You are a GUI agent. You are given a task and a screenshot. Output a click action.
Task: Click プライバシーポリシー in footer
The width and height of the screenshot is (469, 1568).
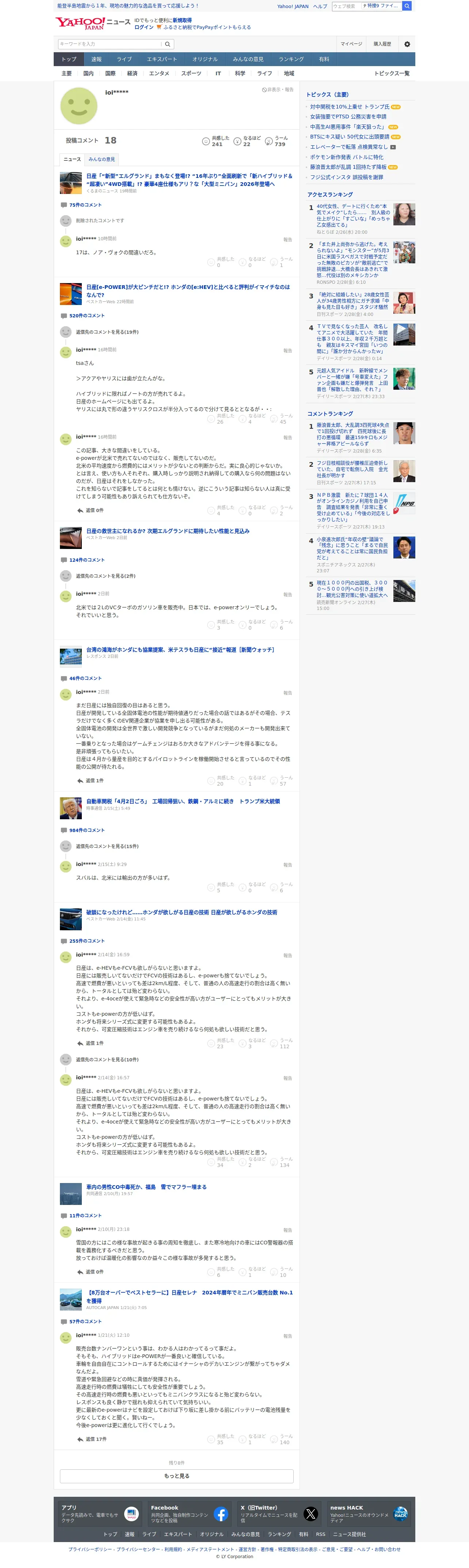90,1549
